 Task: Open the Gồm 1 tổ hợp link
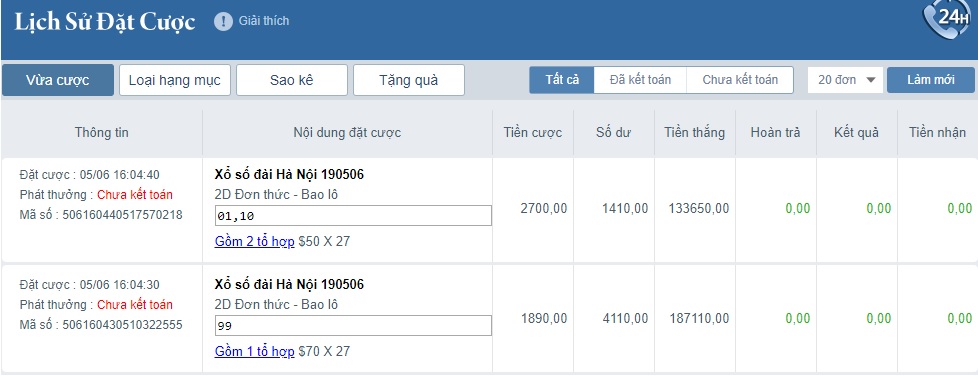point(254,352)
